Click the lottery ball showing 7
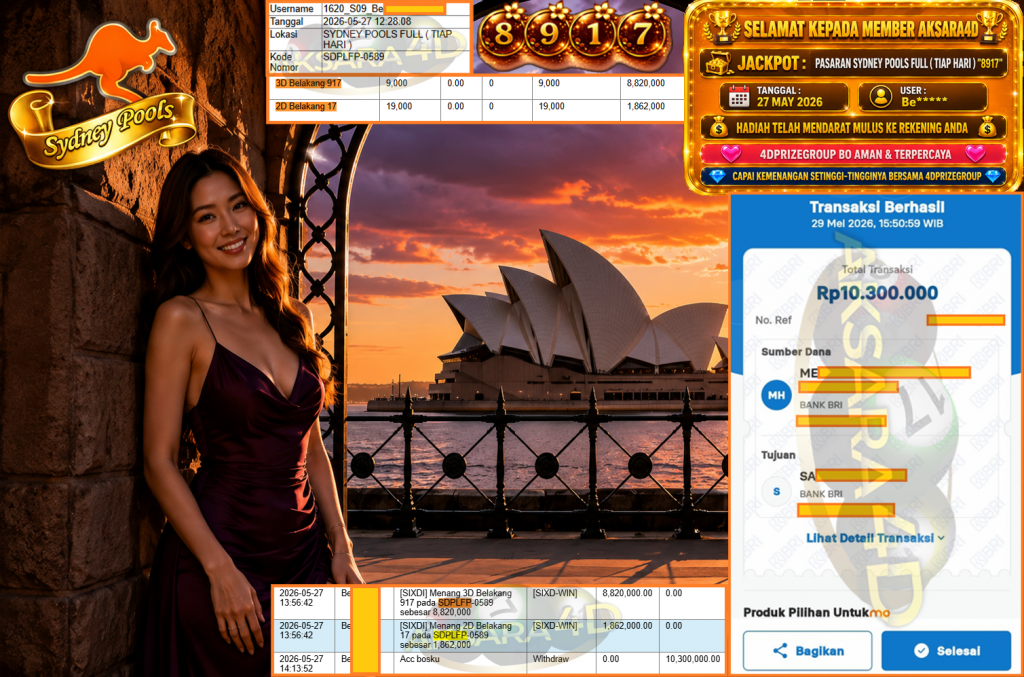 (643, 34)
